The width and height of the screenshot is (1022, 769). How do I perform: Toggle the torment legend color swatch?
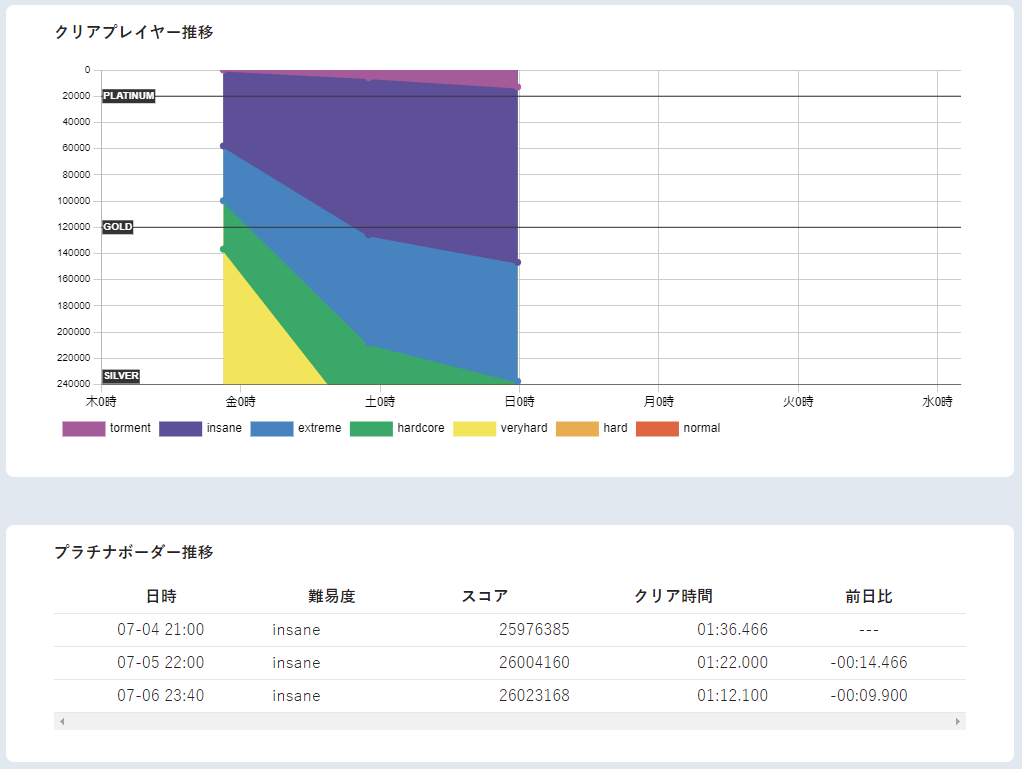tap(84, 429)
